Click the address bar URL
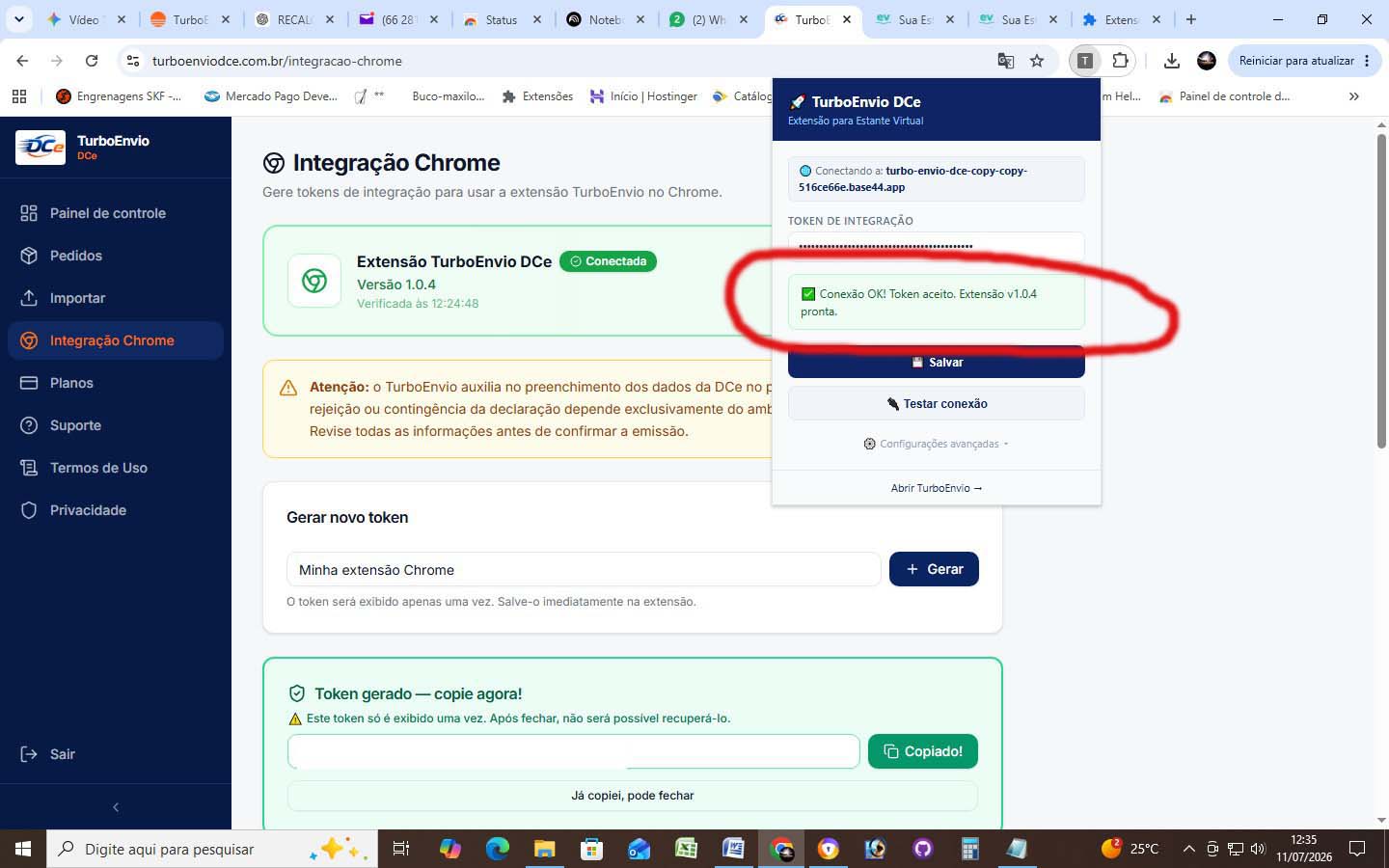 pos(277,61)
